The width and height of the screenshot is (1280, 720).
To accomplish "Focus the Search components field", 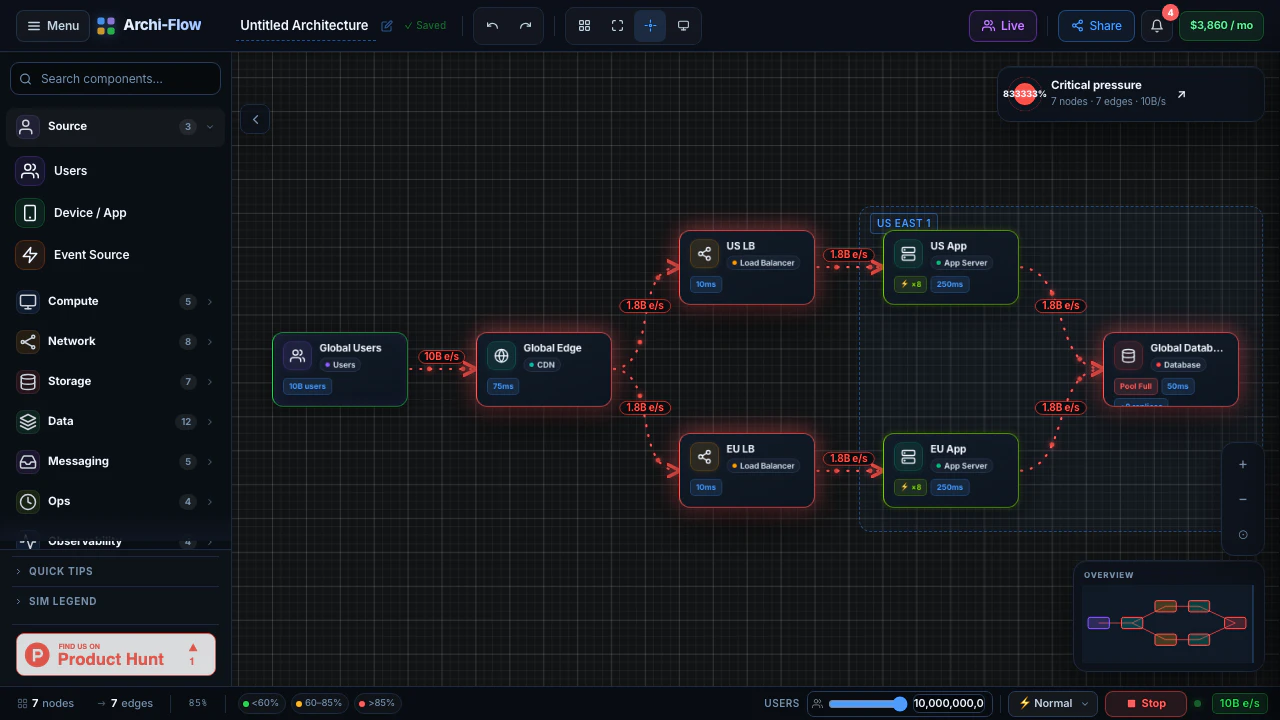I will click(115, 79).
